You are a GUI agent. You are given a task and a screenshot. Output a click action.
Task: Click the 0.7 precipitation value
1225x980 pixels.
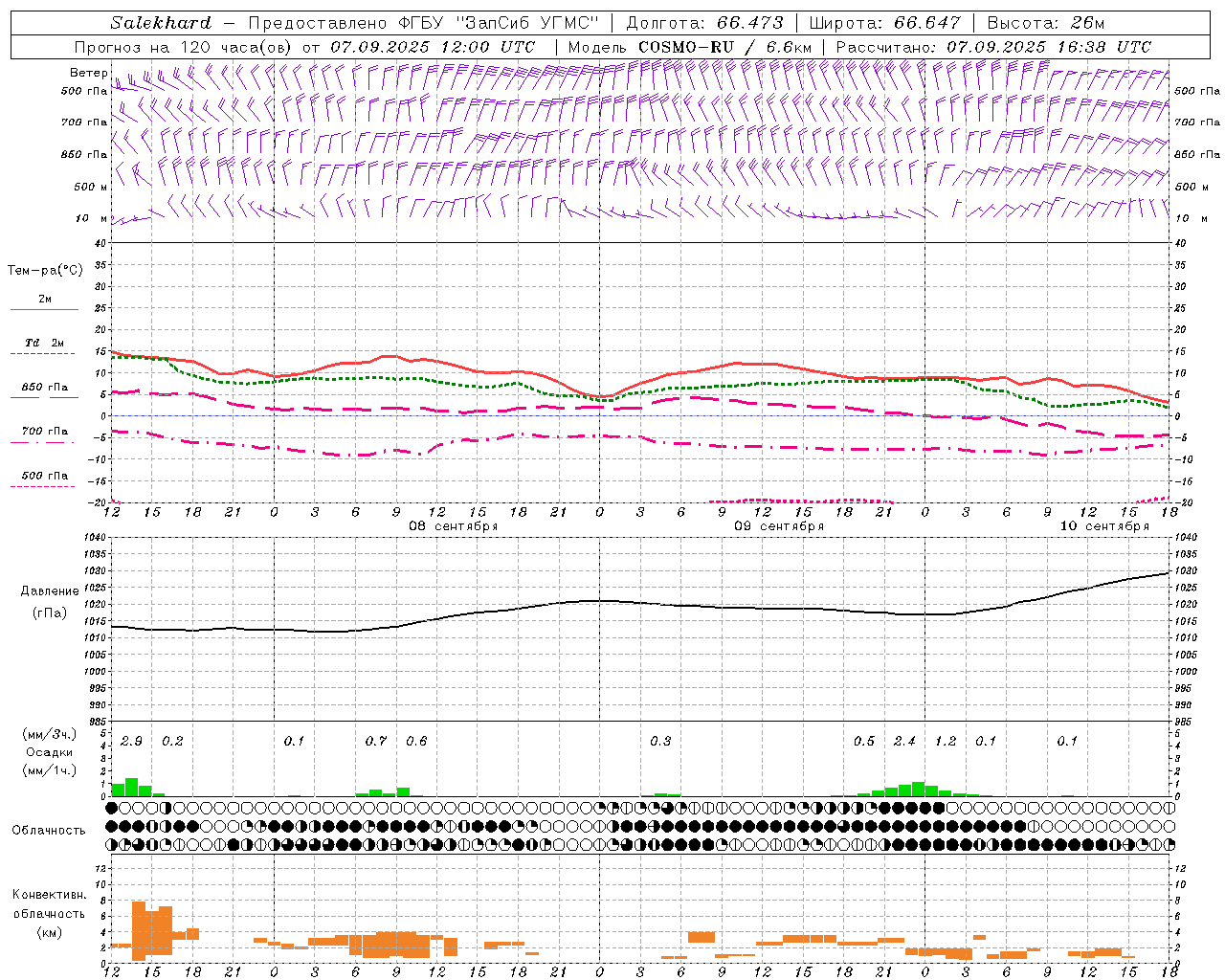pos(376,741)
